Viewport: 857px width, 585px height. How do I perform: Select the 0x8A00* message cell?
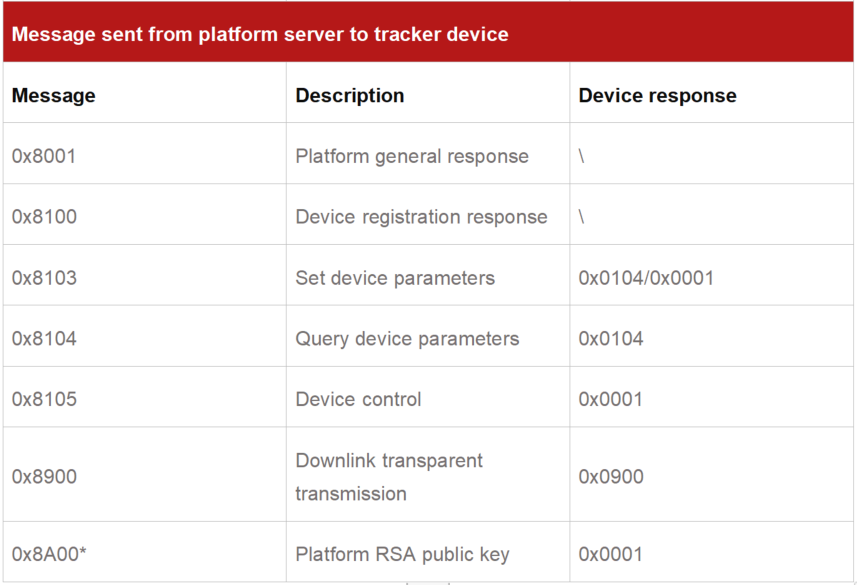[x=49, y=554]
